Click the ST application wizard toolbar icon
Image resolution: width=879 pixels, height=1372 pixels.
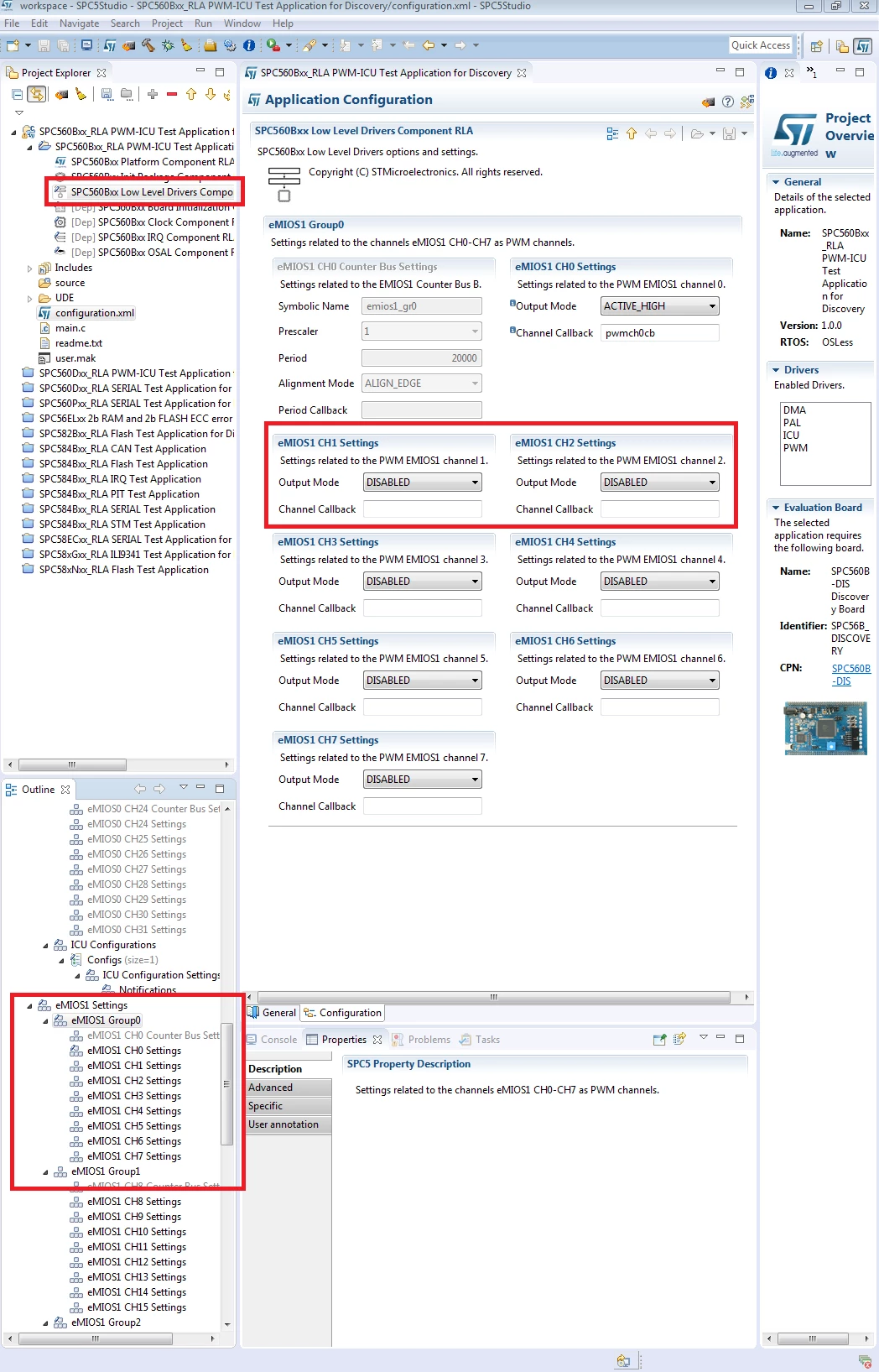click(110, 45)
